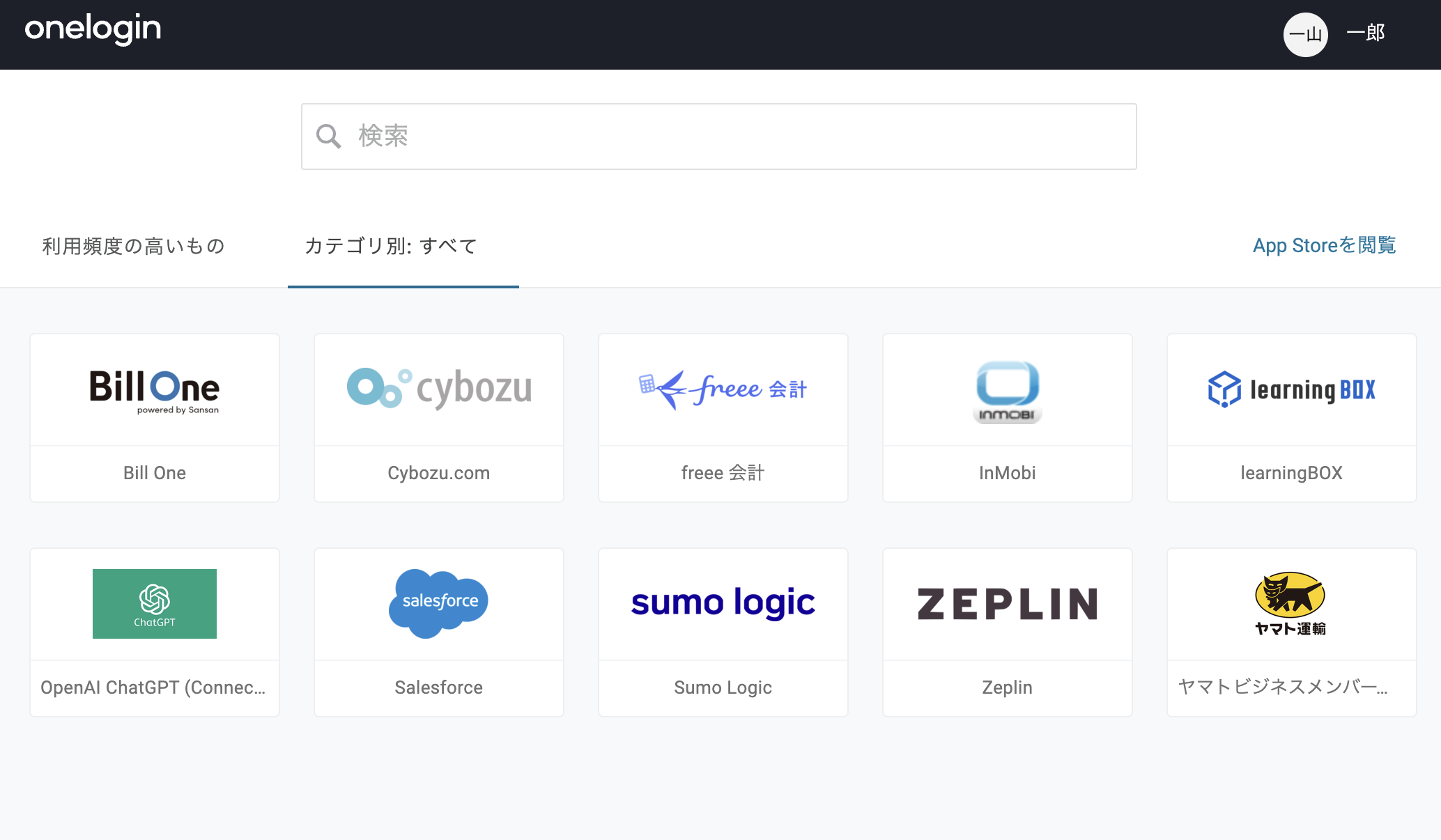1441x840 pixels.
Task: Select the カテゴリ別: すべて tab
Action: [x=391, y=246]
